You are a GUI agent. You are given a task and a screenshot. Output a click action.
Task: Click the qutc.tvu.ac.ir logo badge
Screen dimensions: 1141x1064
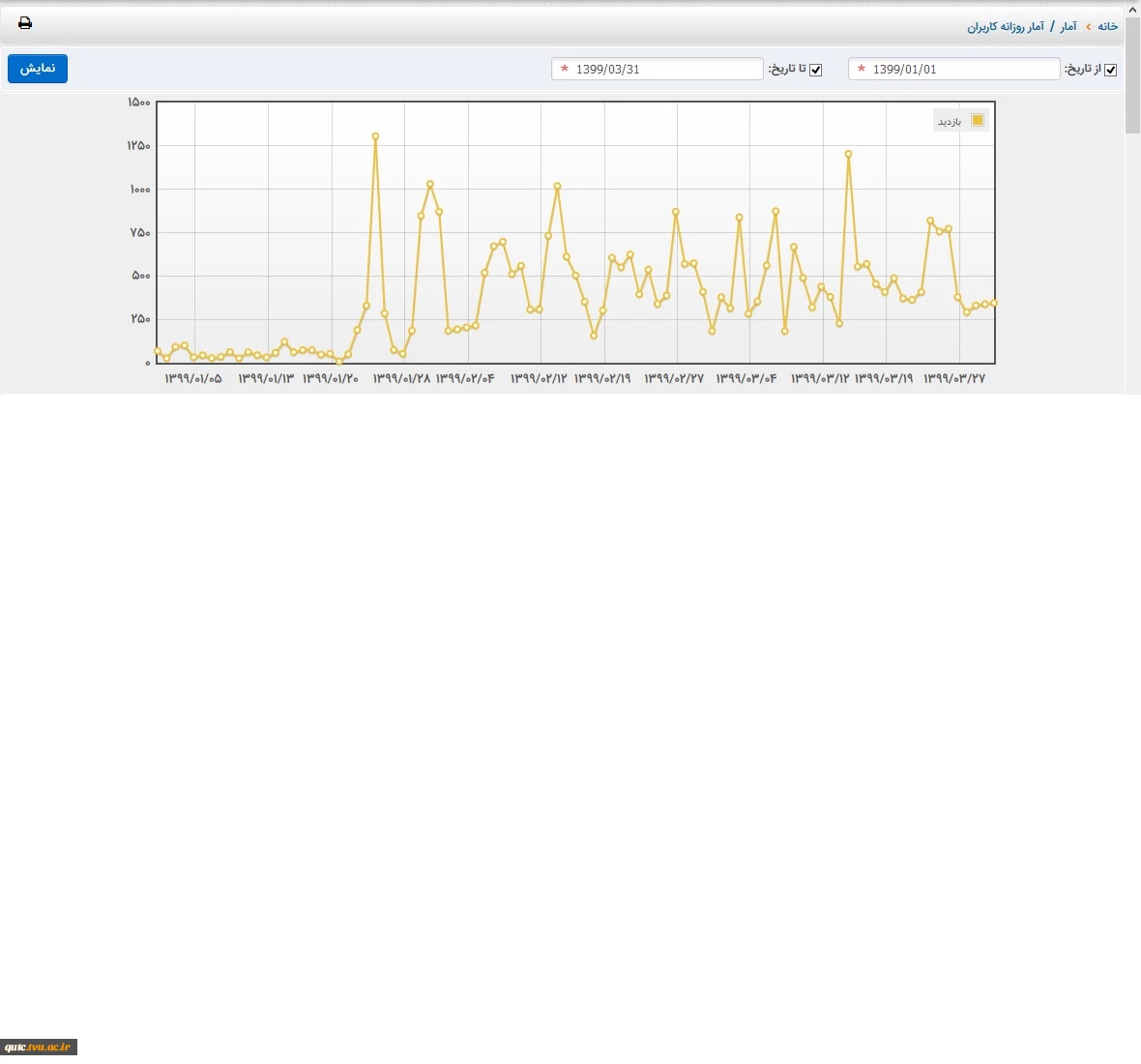[39, 1047]
